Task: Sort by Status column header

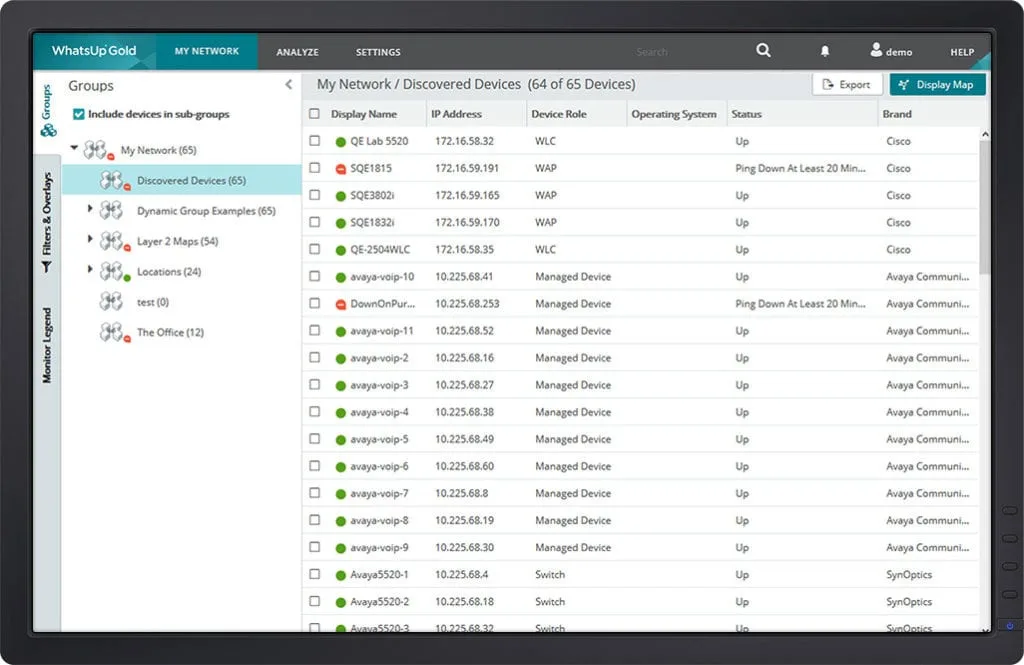Action: [x=746, y=114]
